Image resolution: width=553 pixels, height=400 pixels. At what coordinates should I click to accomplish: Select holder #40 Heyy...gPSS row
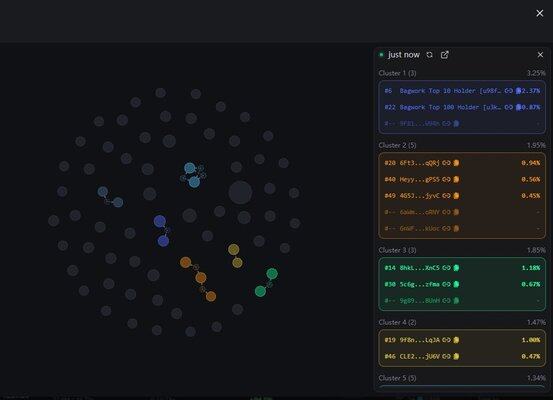point(462,179)
